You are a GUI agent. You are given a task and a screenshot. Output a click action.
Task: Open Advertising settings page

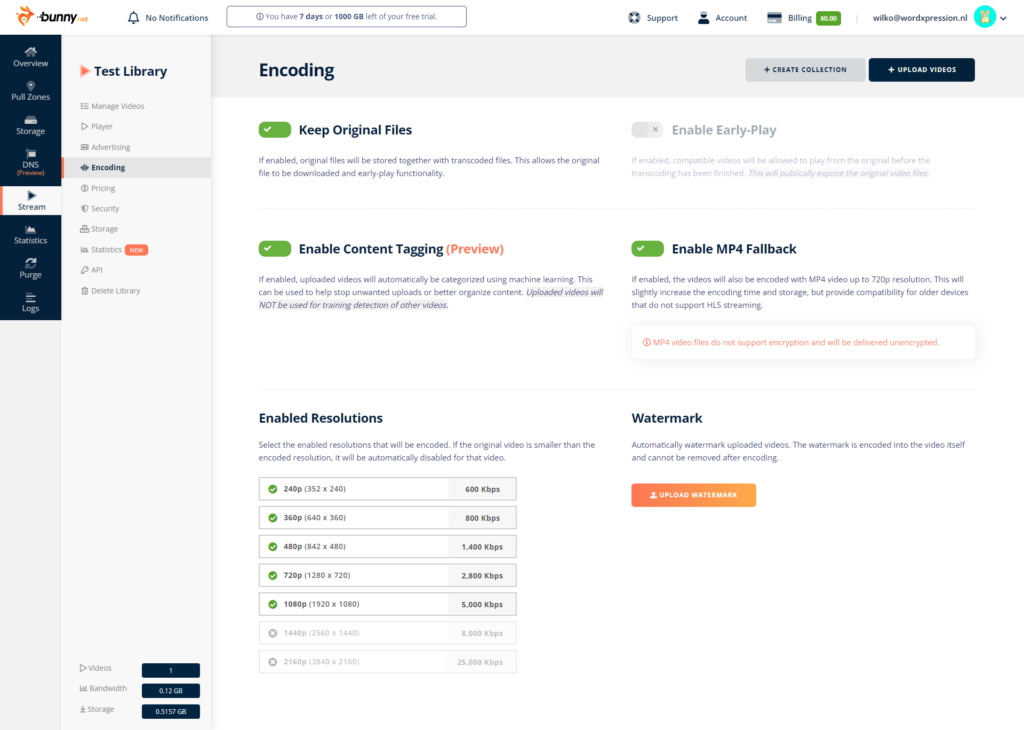105,147
